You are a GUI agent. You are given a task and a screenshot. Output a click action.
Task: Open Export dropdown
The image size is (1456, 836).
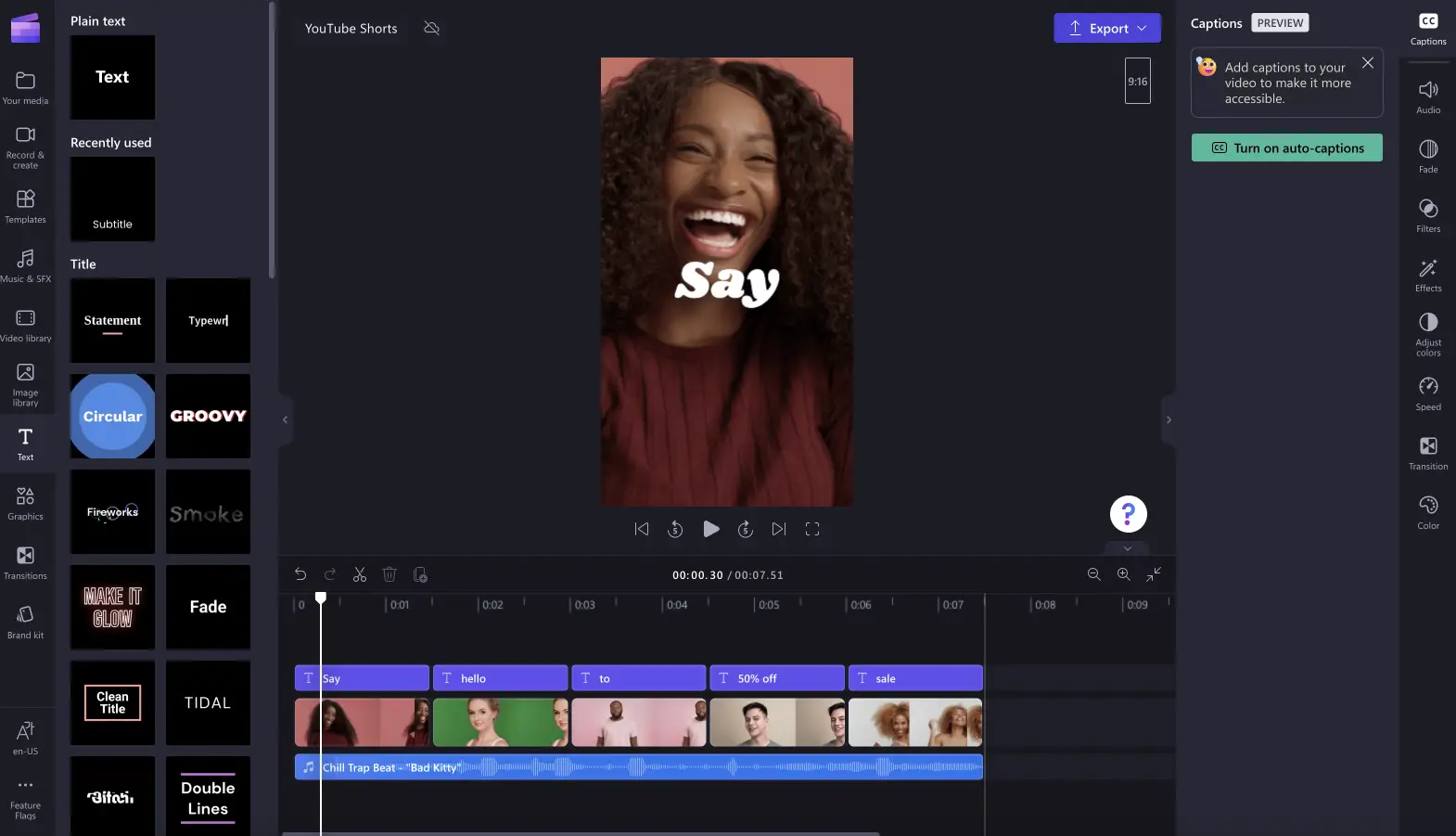click(x=1107, y=28)
